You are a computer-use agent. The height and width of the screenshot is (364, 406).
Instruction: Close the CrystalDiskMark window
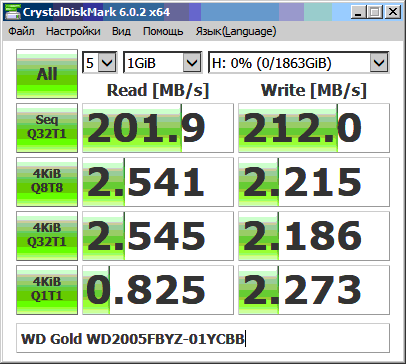[x=393, y=12]
